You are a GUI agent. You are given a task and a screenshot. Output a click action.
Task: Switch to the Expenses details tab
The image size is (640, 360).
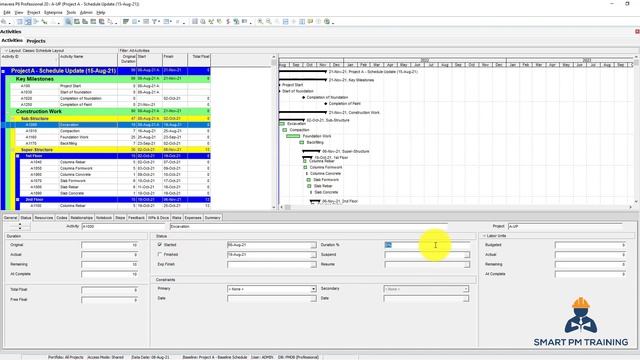click(193, 218)
